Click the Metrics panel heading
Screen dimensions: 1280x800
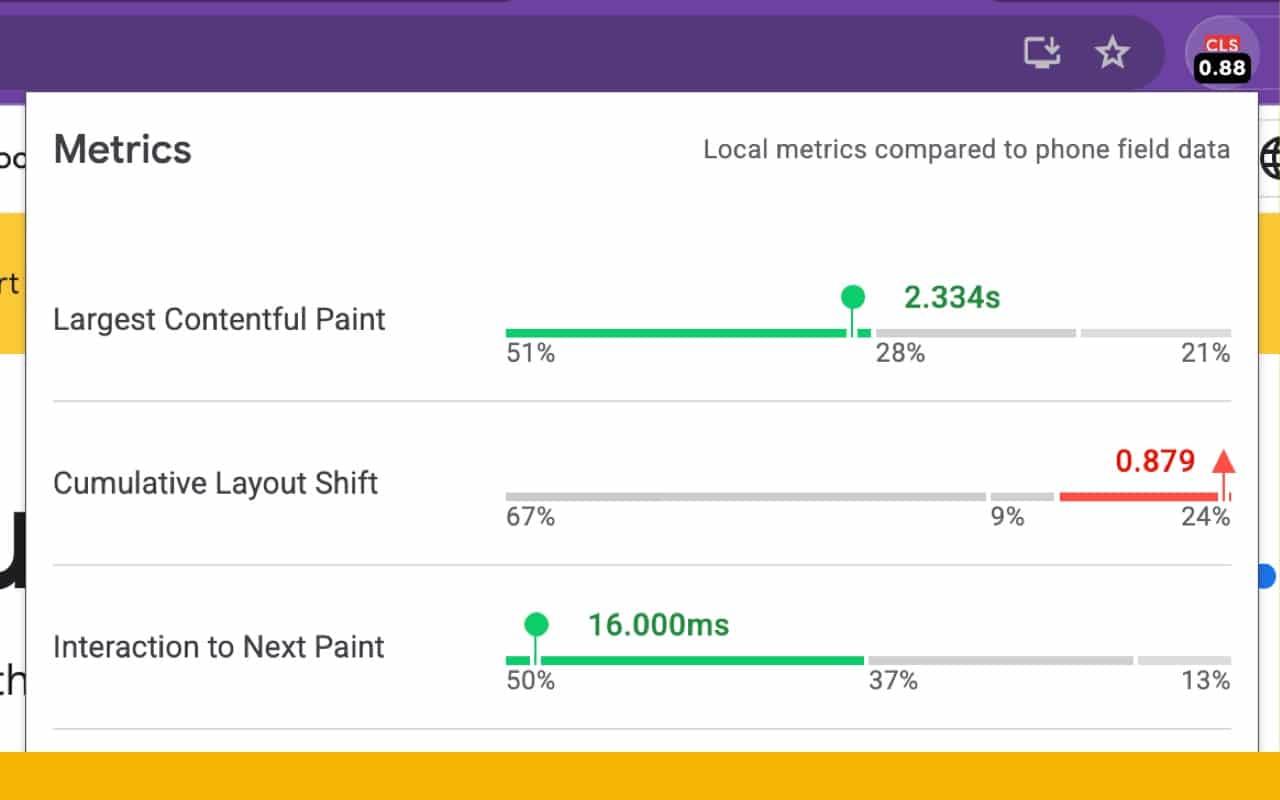click(x=122, y=148)
